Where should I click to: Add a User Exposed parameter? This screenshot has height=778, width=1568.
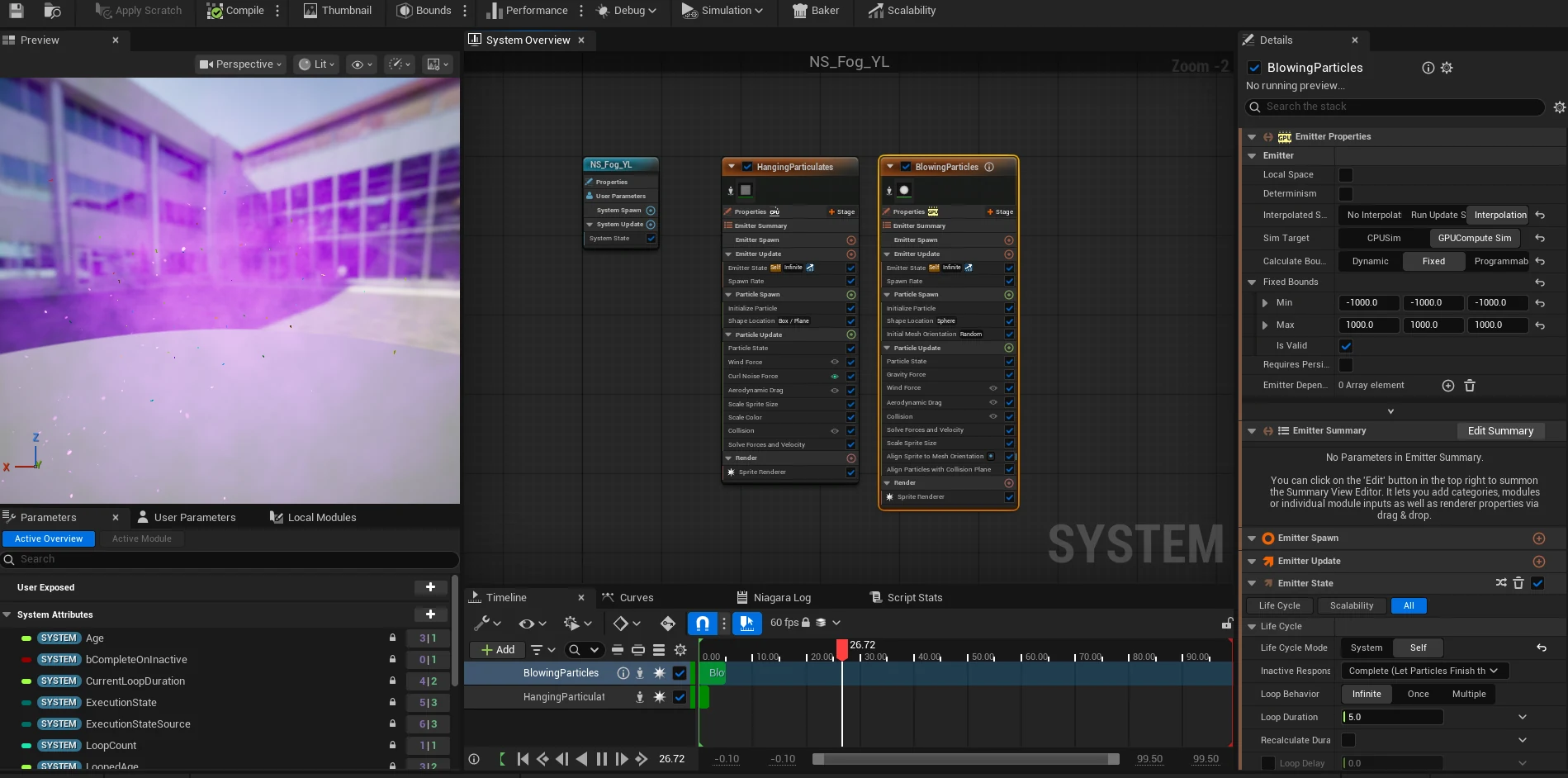pyautogui.click(x=430, y=587)
